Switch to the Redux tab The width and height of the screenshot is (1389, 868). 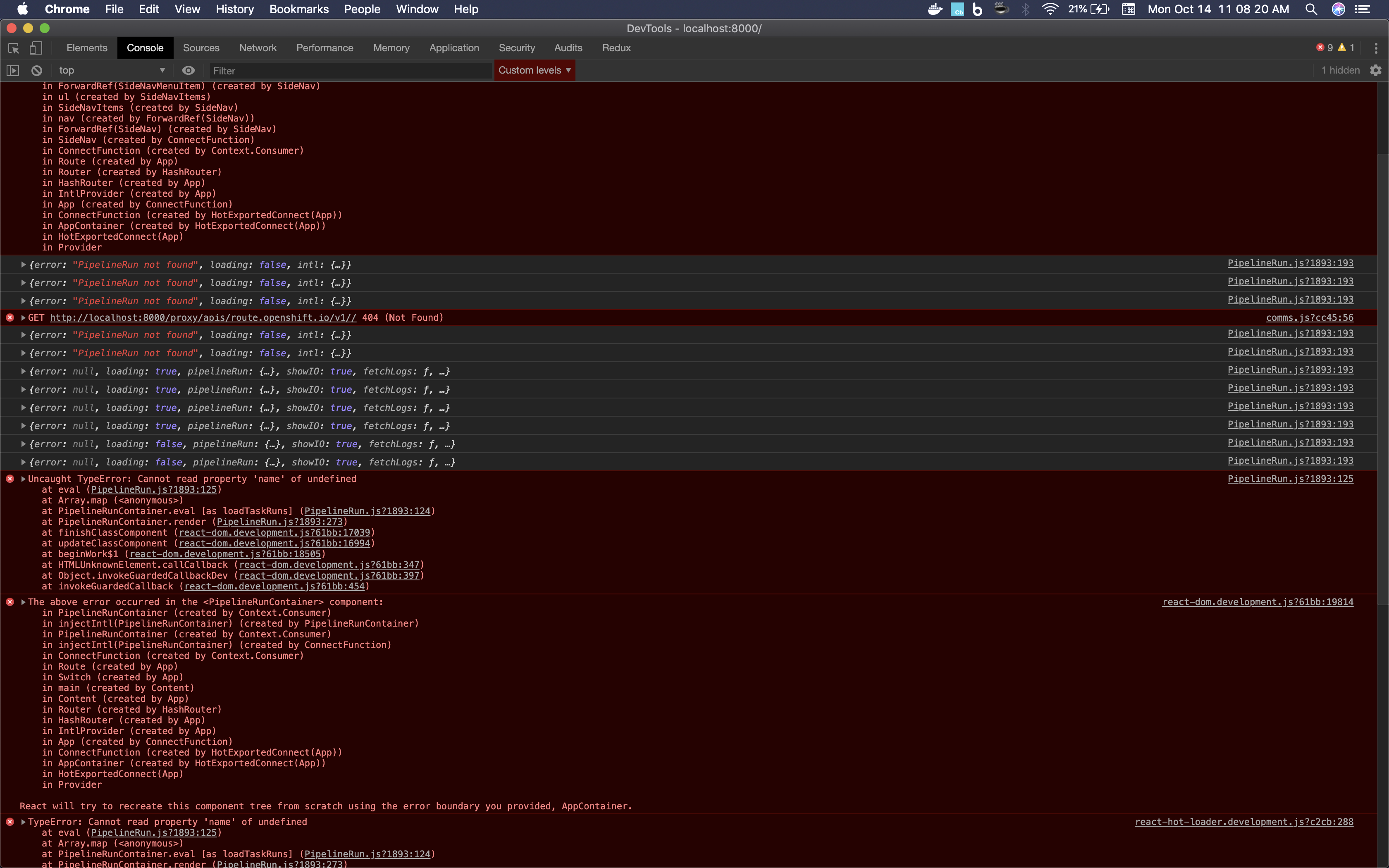[616, 48]
